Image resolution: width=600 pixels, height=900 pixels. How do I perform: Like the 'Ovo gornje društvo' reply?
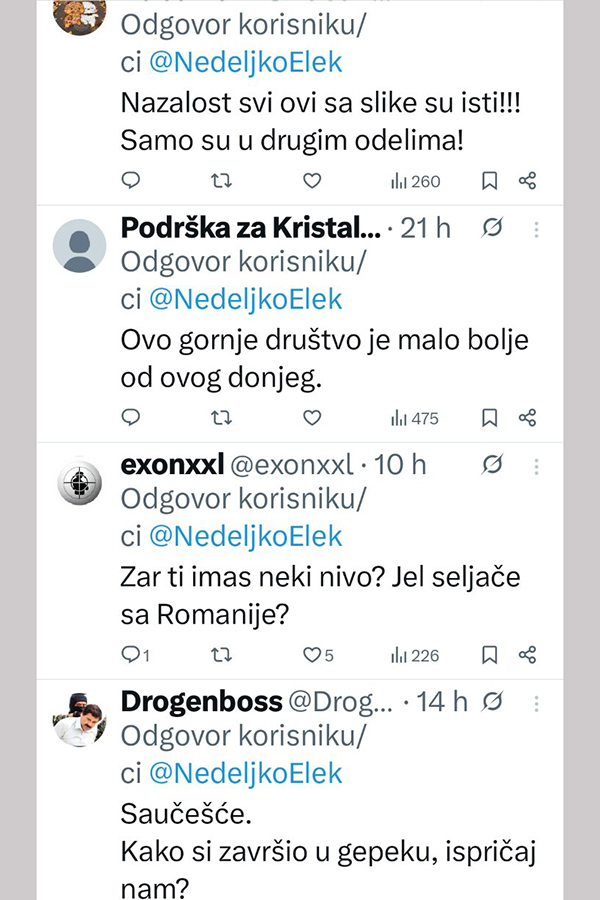pyautogui.click(x=312, y=417)
